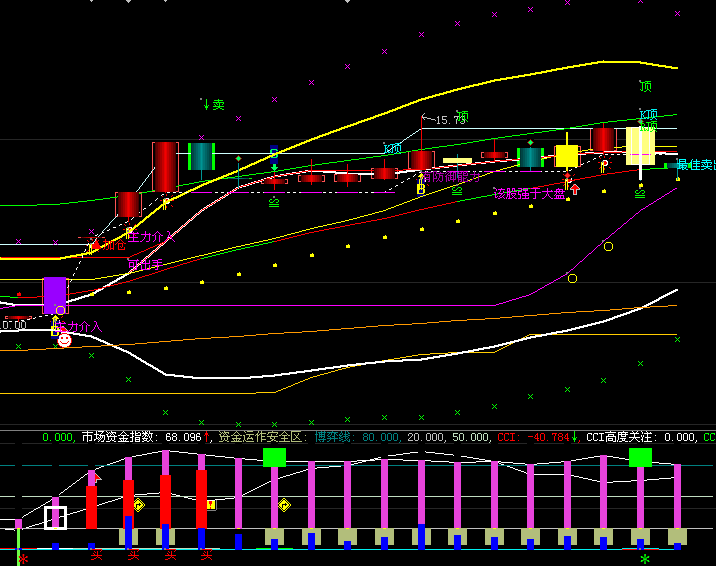The height and width of the screenshot is (566, 716).
Task: Click the red up arrow beside 该股强于大盘
Action: (x=575, y=189)
